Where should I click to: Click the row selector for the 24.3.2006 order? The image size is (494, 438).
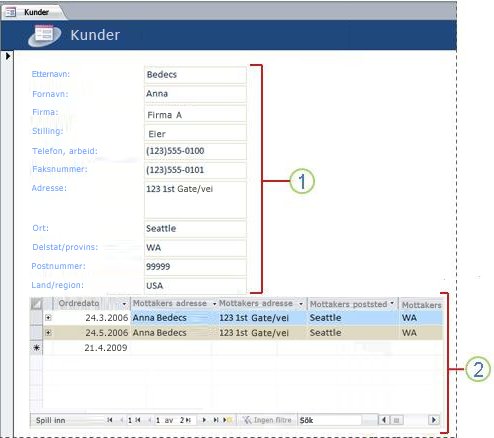36,318
